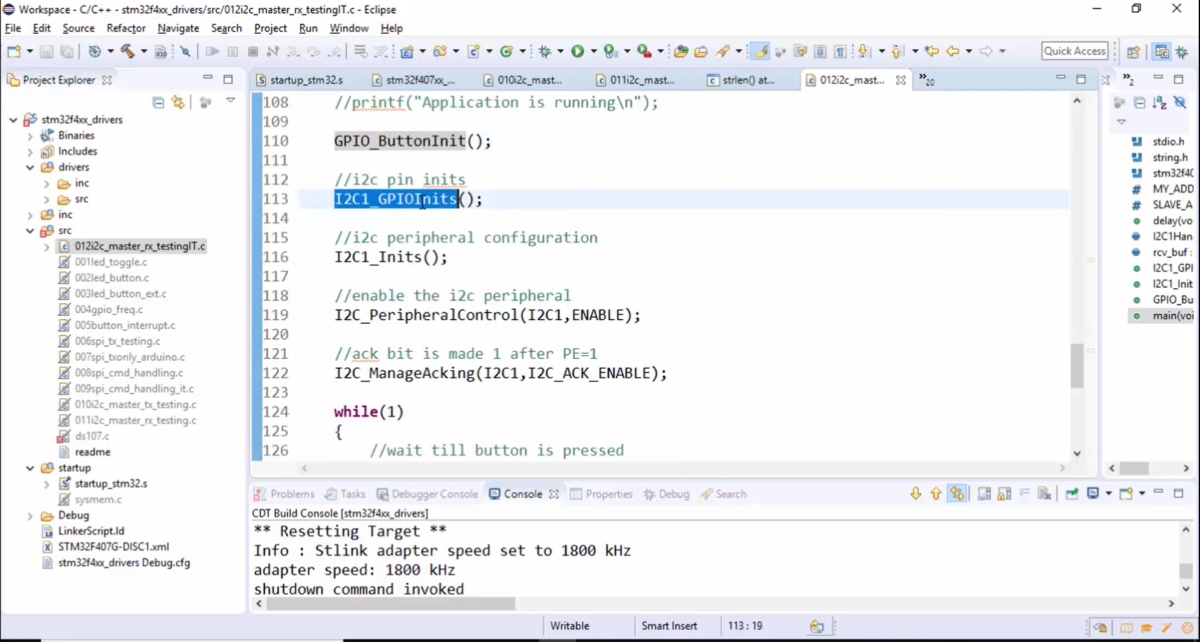
Task: Click Collapse All in Project Explorer
Action: (158, 102)
